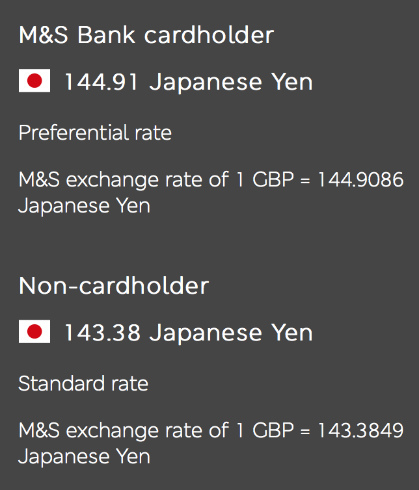Click the red circle in the lower flag

click(x=34, y=332)
